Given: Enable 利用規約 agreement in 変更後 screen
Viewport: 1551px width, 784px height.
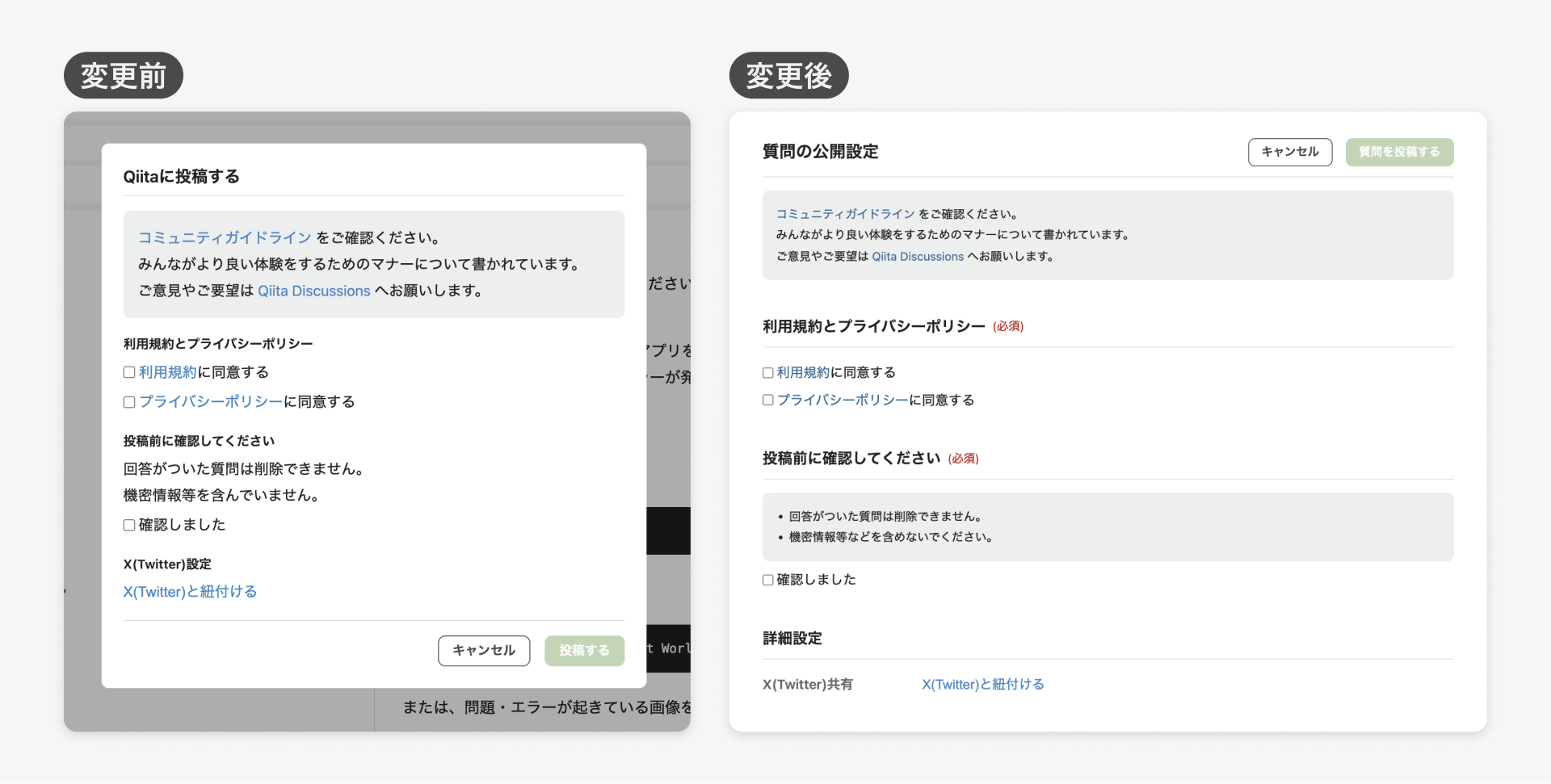Looking at the screenshot, I should (x=767, y=372).
